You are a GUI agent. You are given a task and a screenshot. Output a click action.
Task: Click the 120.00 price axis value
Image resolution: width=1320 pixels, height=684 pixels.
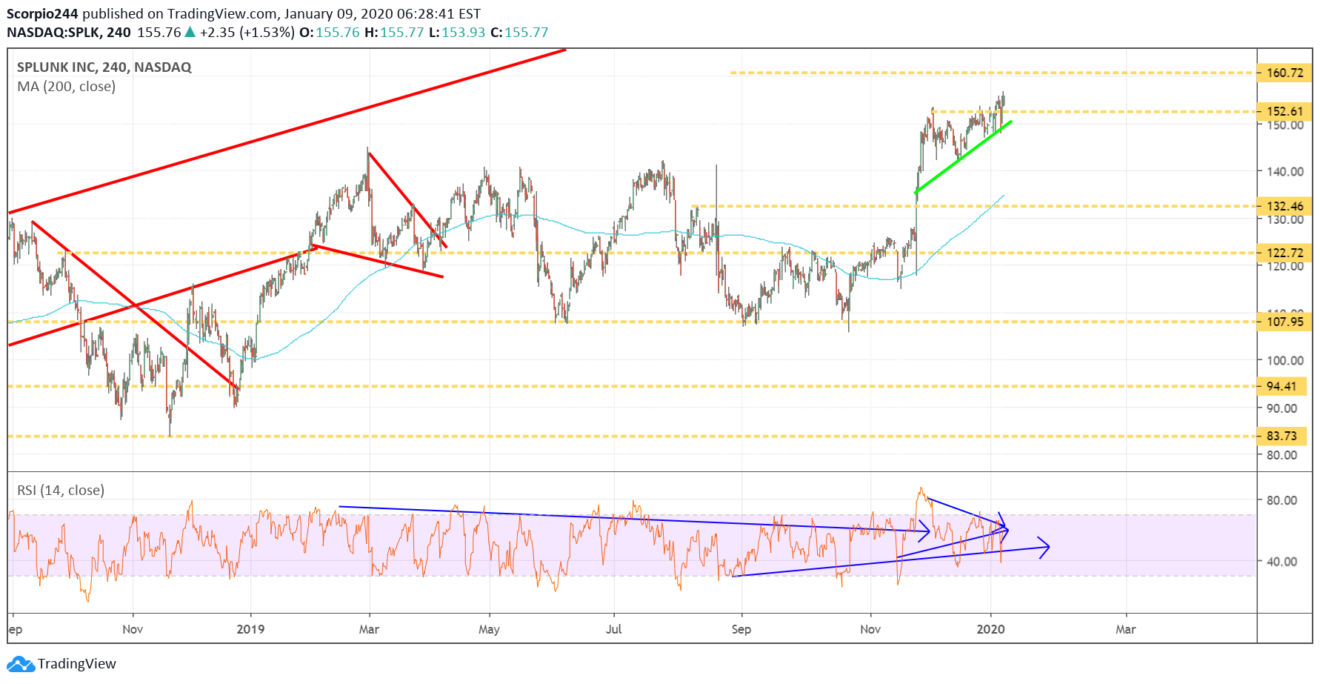click(1285, 267)
